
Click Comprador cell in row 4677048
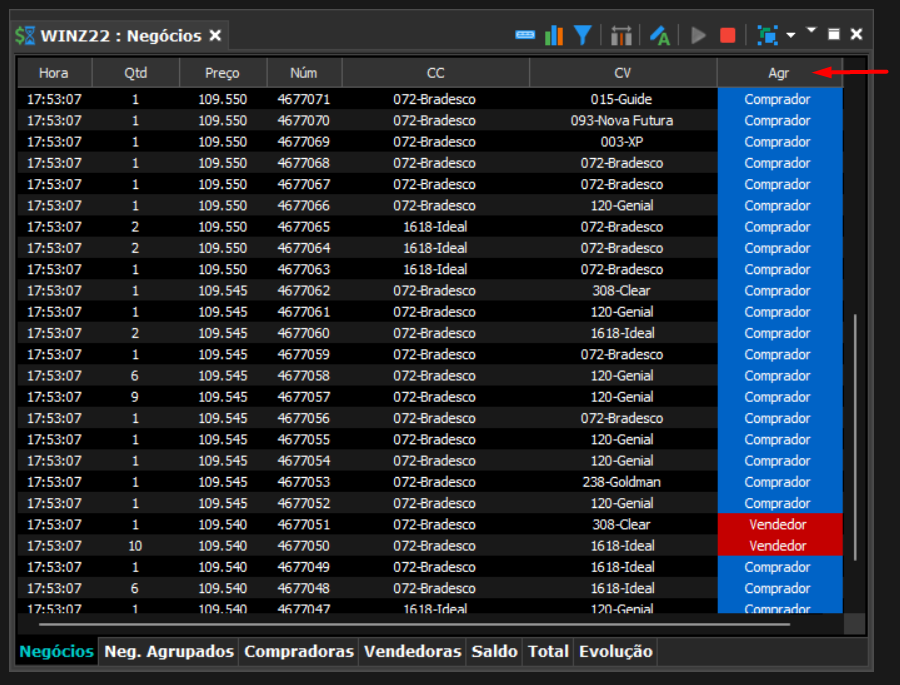click(779, 588)
